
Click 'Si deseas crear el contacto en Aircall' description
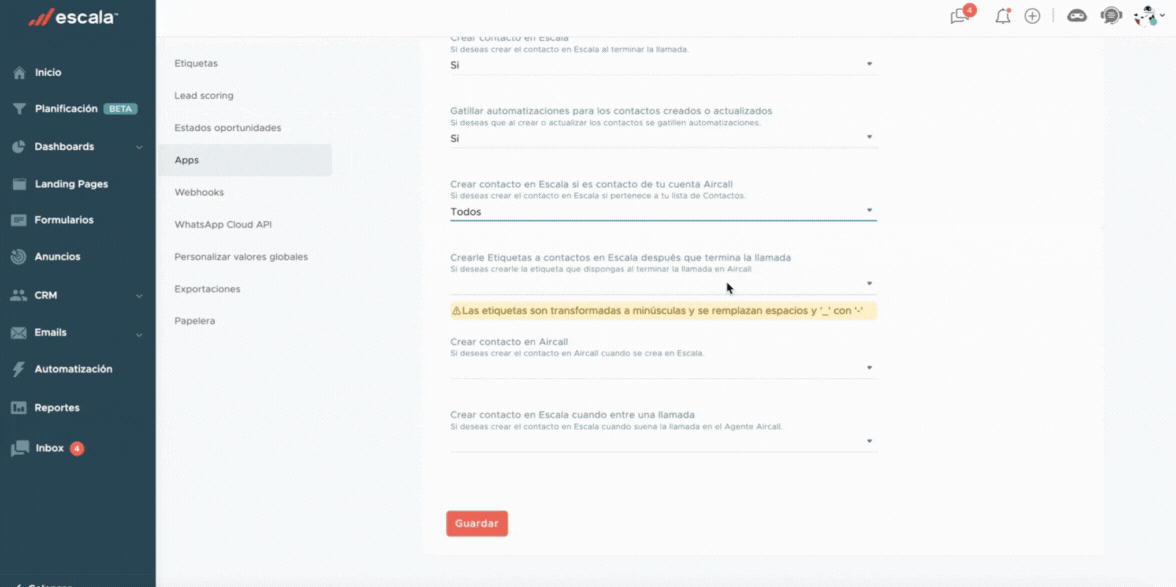coord(577,352)
